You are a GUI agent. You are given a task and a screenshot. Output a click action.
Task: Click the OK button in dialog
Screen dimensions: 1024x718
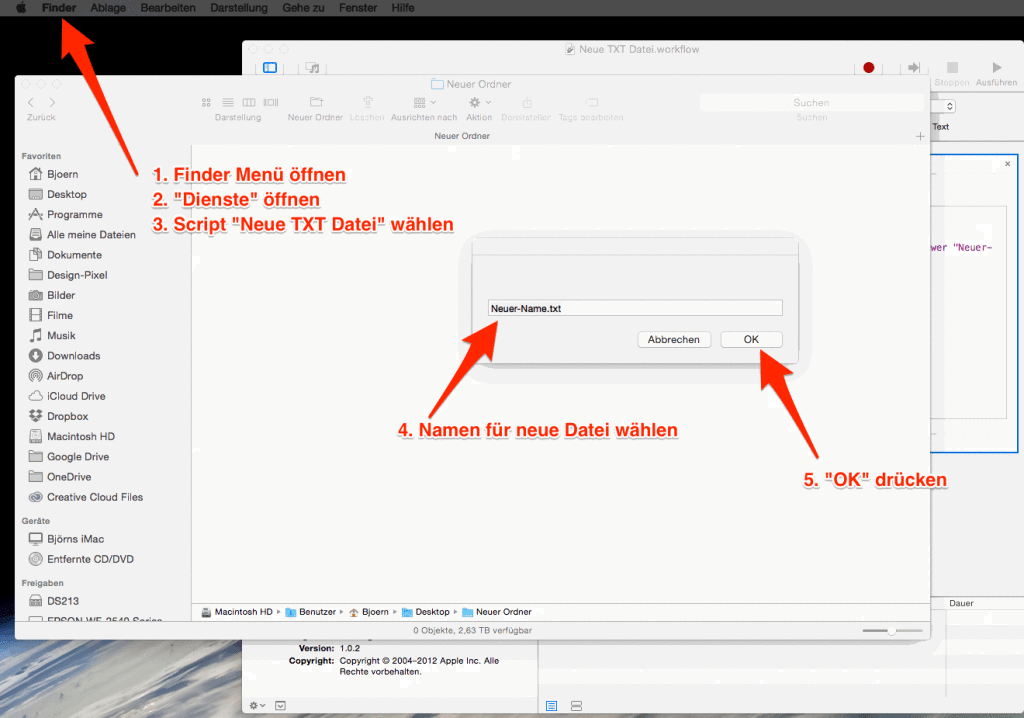pyautogui.click(x=751, y=340)
